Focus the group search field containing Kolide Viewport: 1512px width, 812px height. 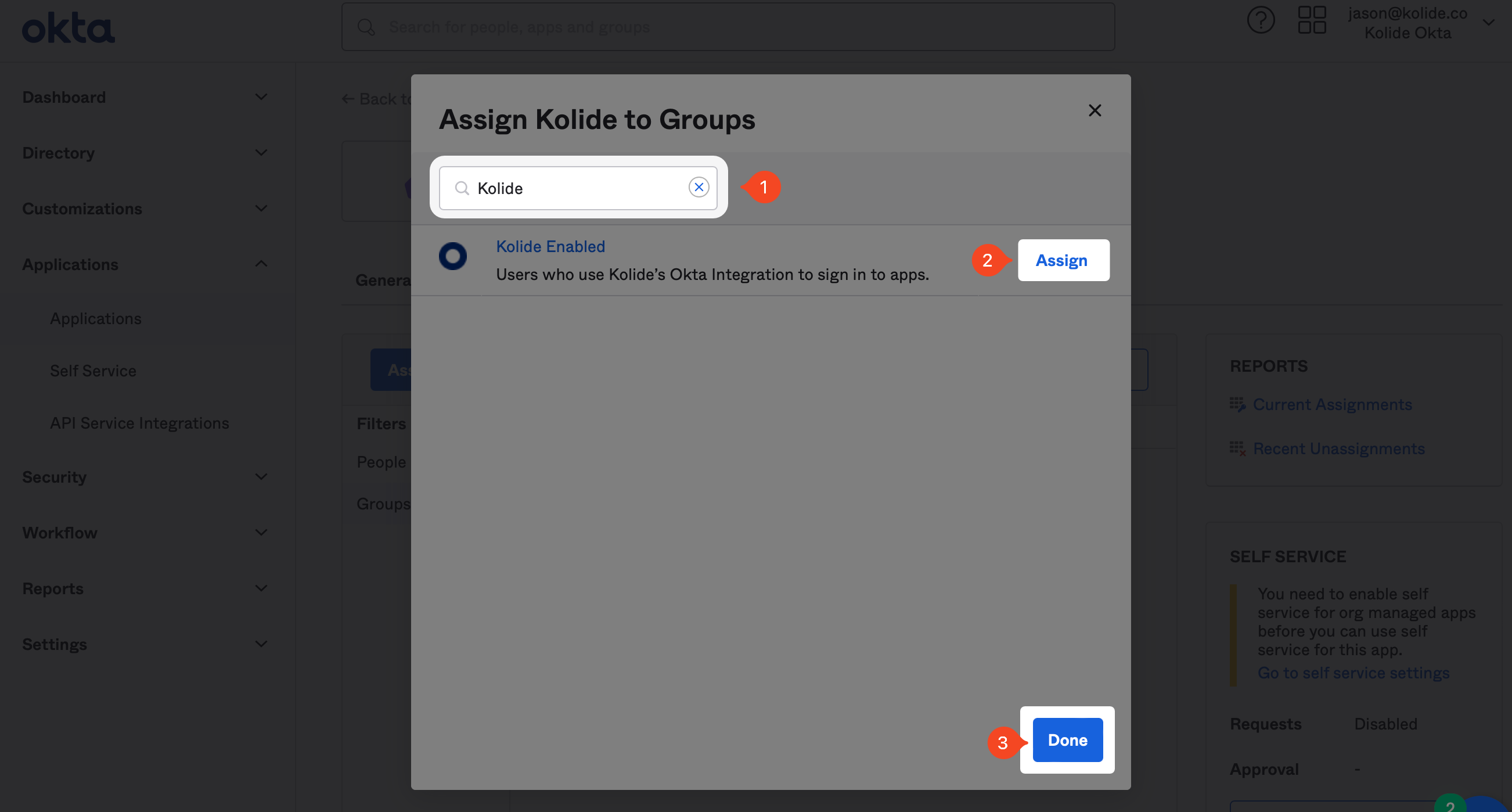click(578, 188)
